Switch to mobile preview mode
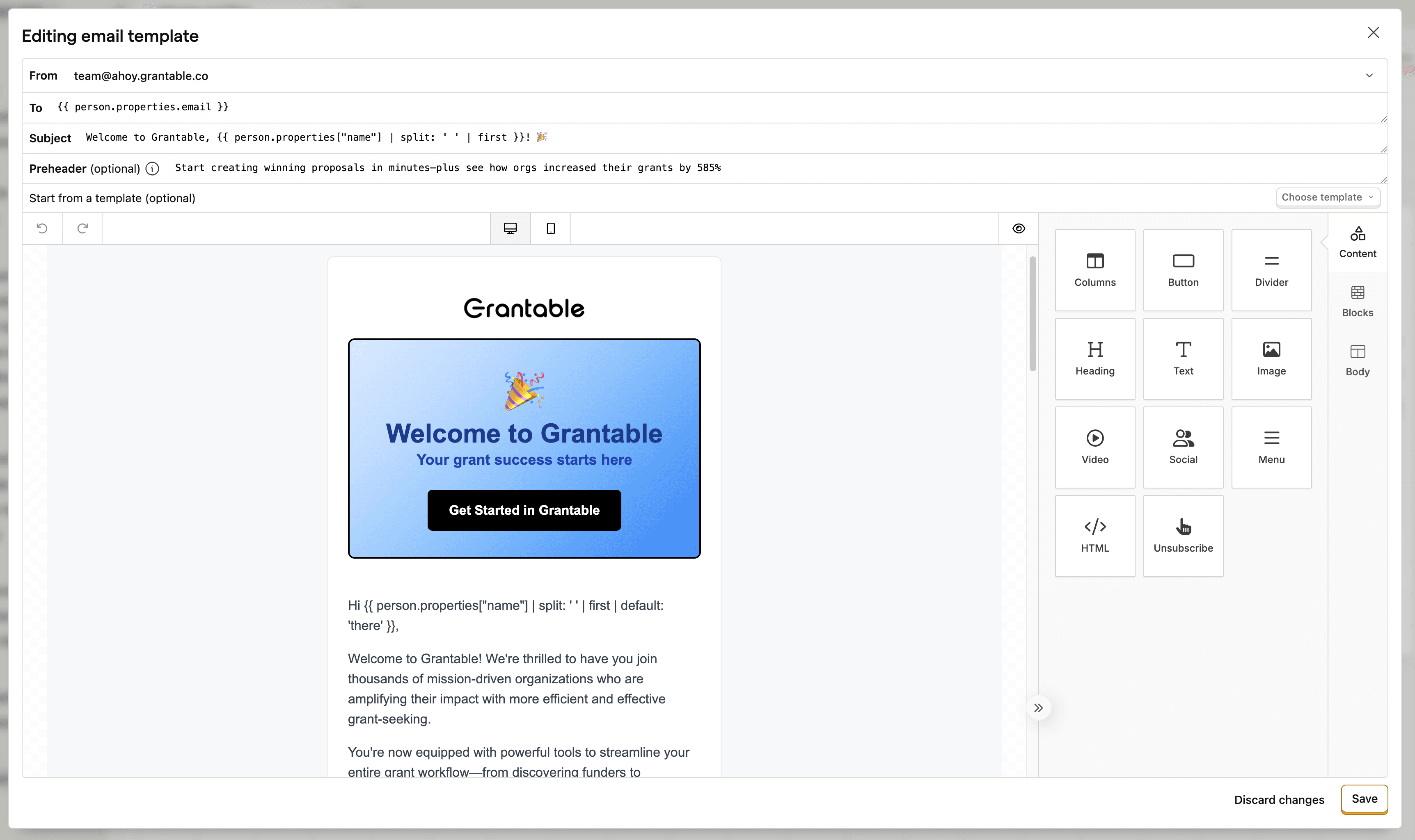Screen dimensions: 1415x840 click(550, 228)
